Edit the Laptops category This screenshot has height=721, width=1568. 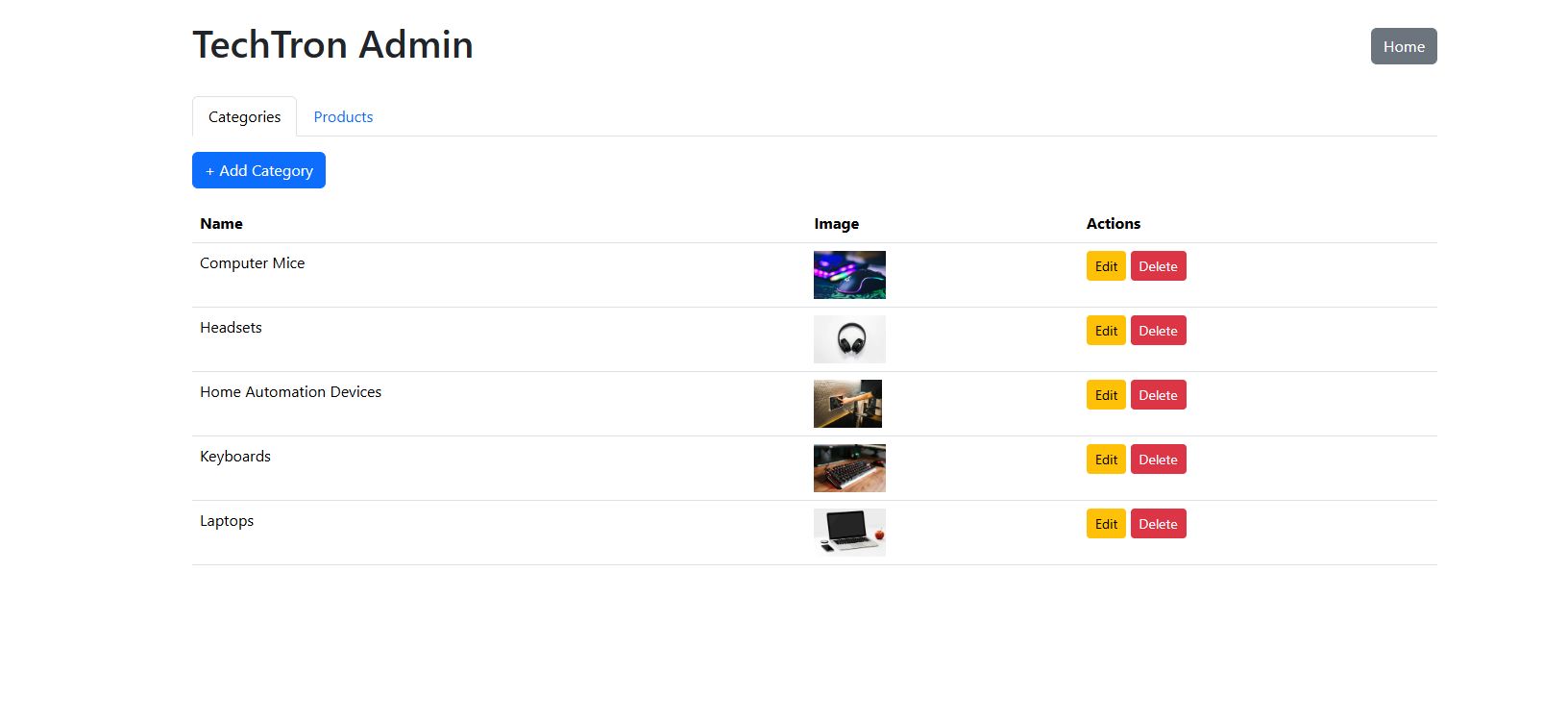1106,524
